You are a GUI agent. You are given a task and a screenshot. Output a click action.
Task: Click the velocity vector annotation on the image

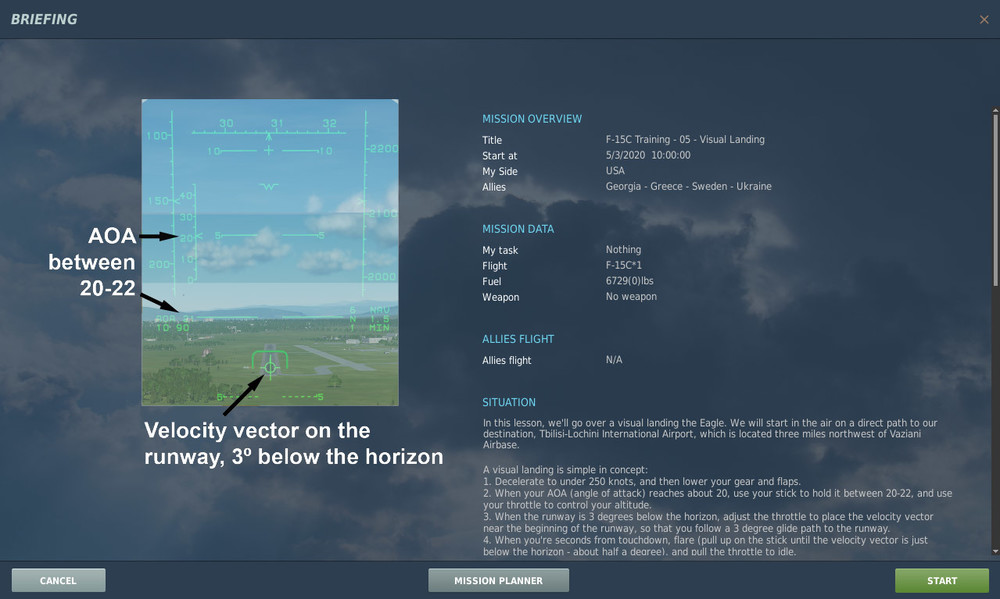pos(295,442)
